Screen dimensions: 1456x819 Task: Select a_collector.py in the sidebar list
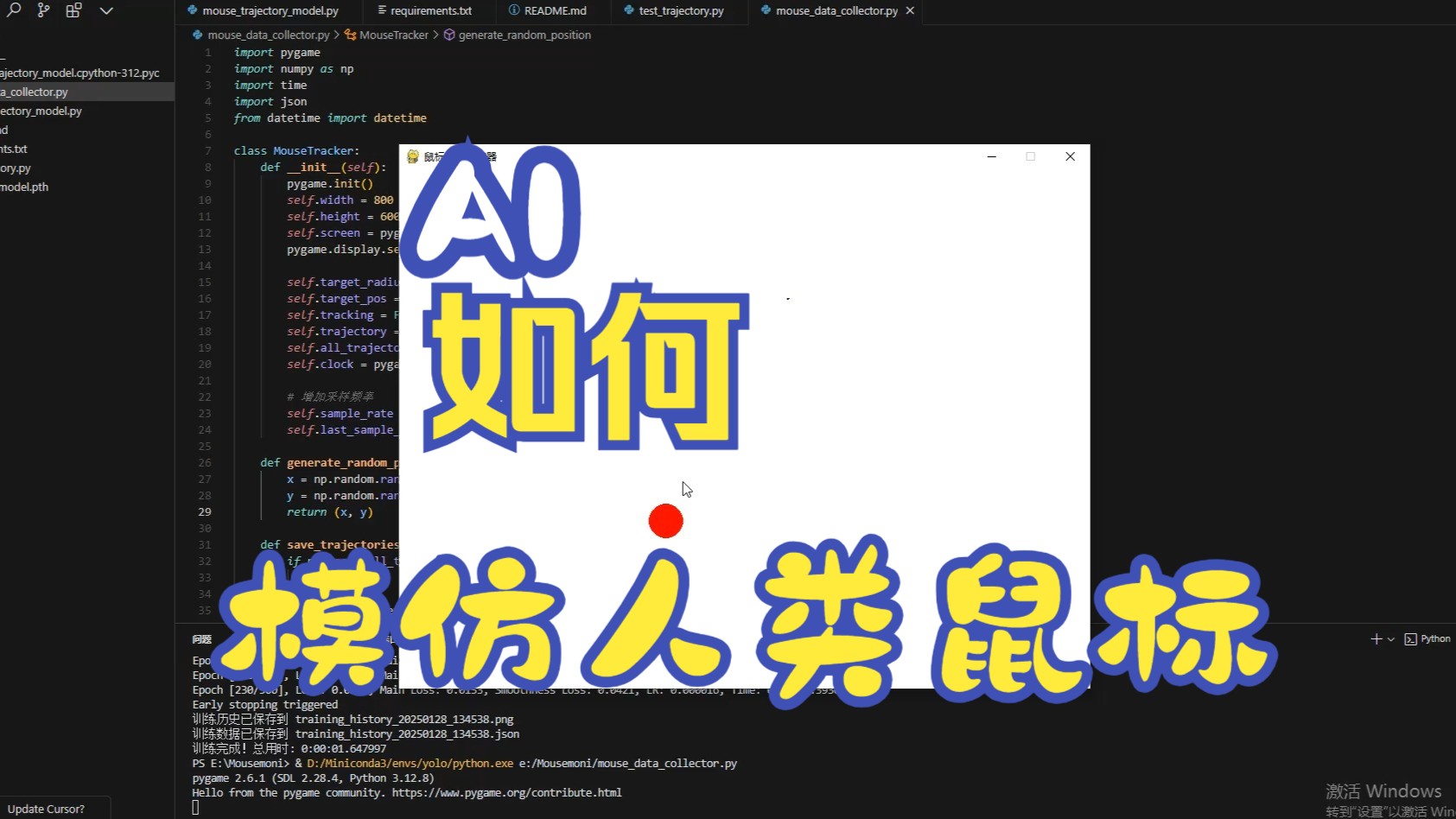click(x=35, y=91)
